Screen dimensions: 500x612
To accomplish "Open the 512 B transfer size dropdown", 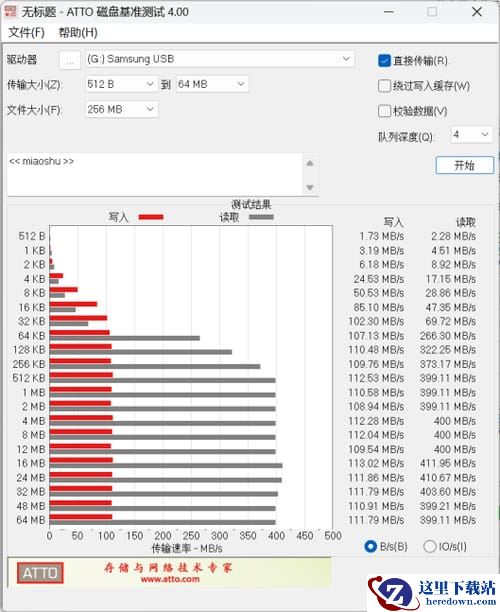I will coord(122,84).
